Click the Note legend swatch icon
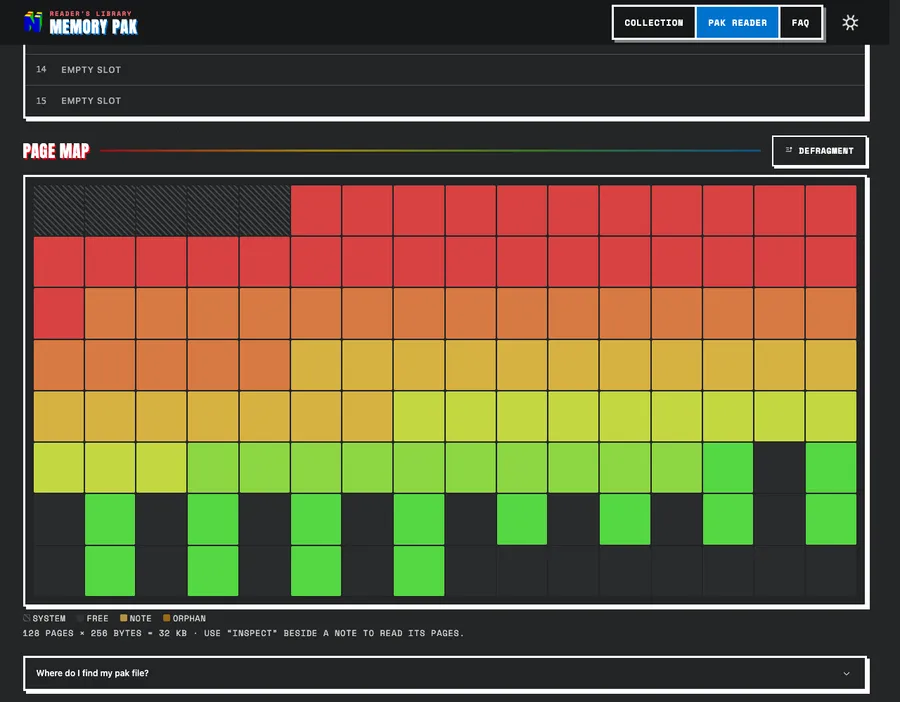Image resolution: width=900 pixels, height=702 pixels. [123, 618]
